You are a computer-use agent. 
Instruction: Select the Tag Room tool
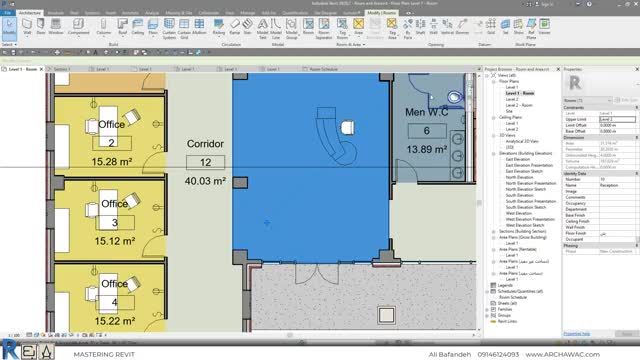pos(342,29)
